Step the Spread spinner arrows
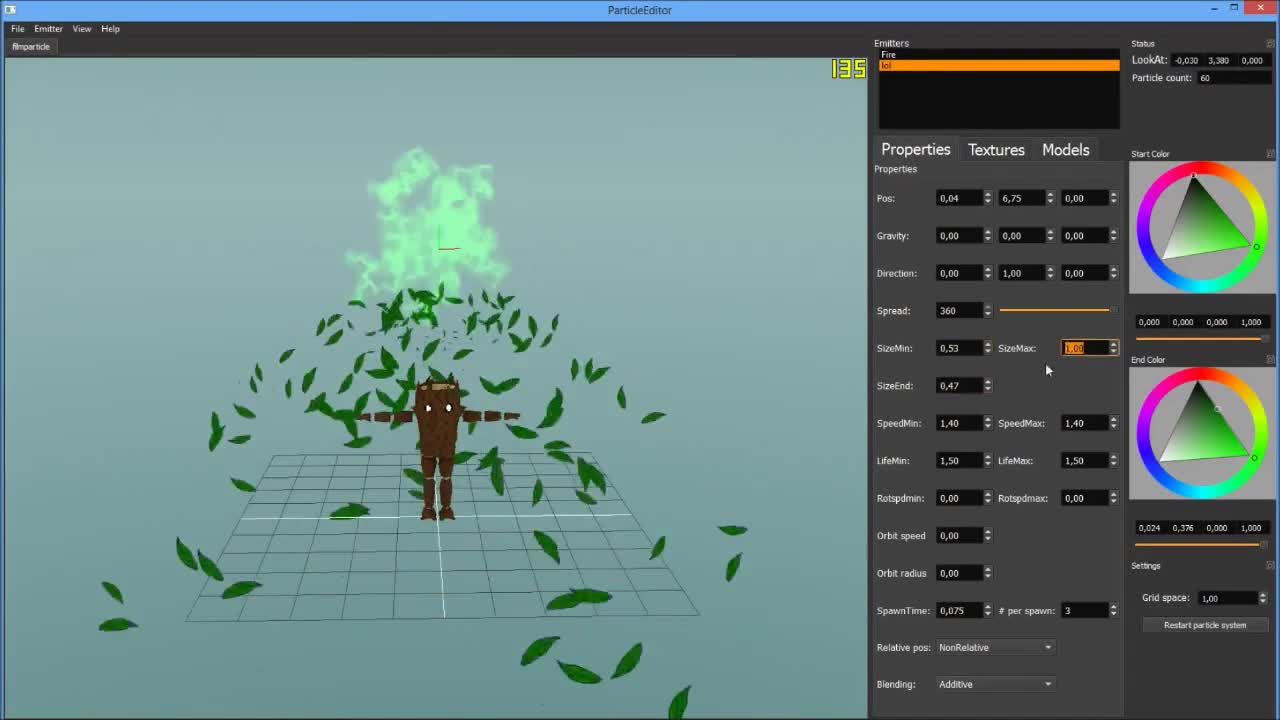Screen dimensions: 1280x720 point(988,311)
